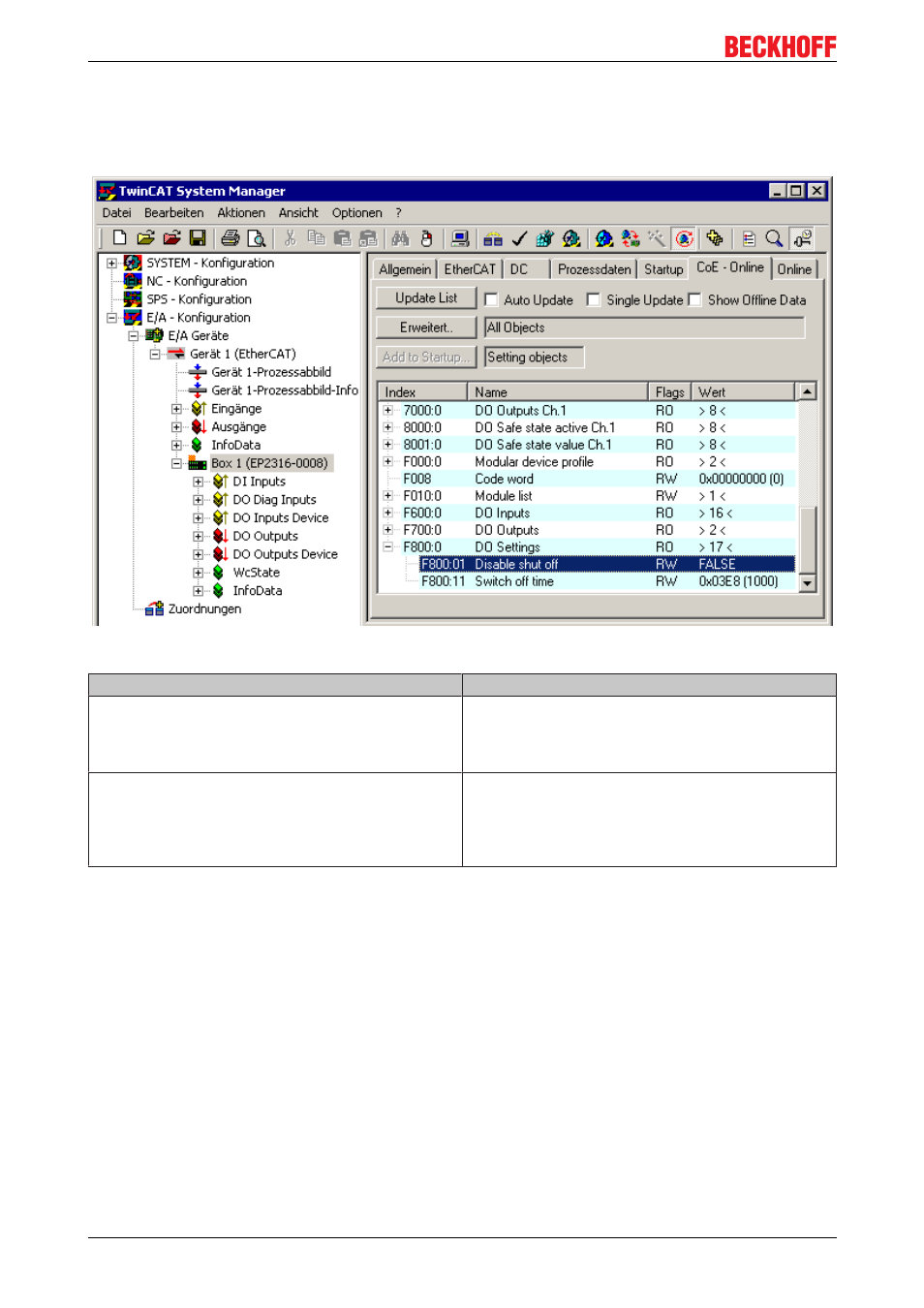Viewport: 924px width, 1308px height.
Task: Expand DI Inputs tree node
Action: click(x=198, y=482)
